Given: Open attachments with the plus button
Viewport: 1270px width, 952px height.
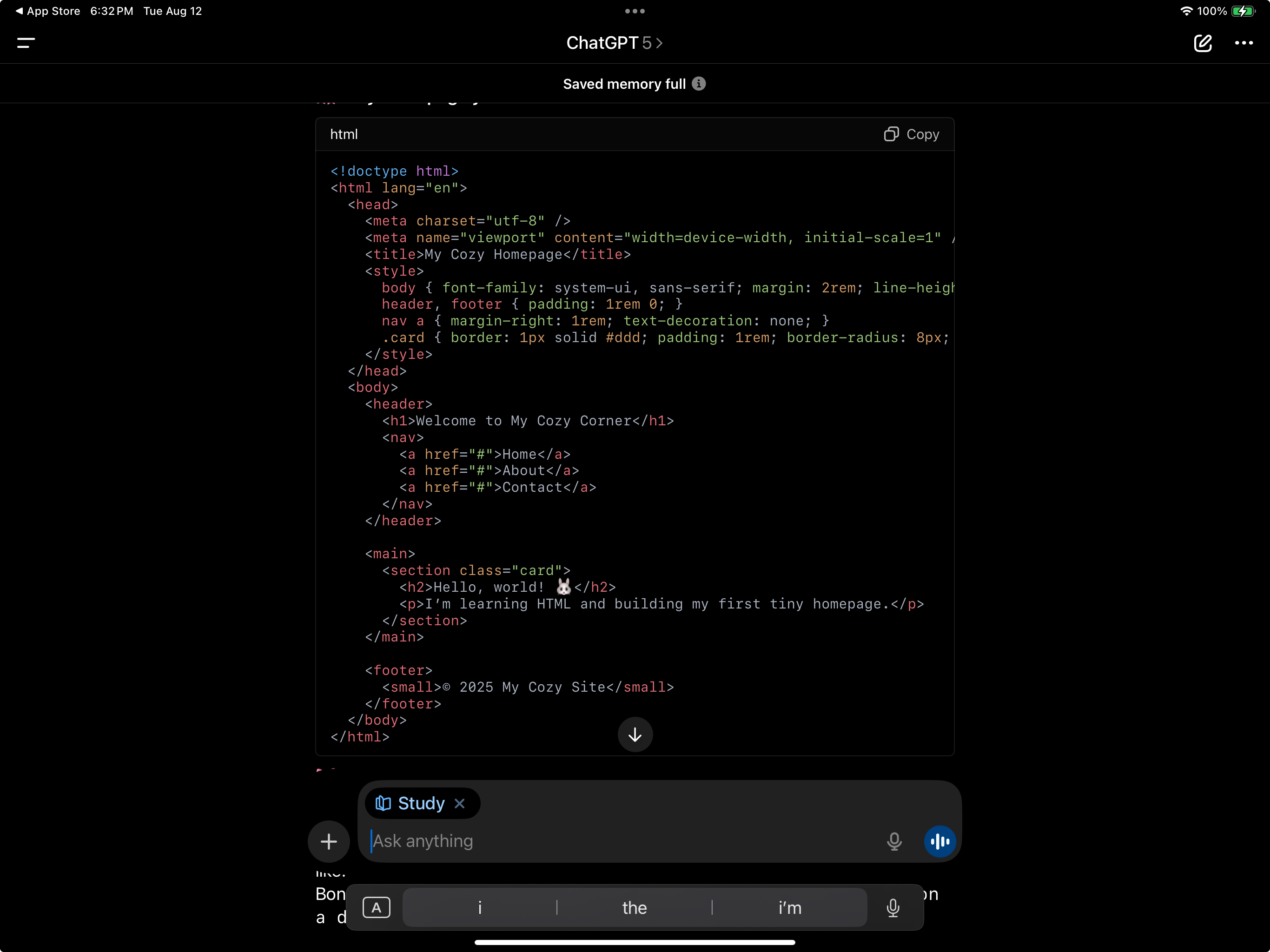Looking at the screenshot, I should (x=329, y=842).
